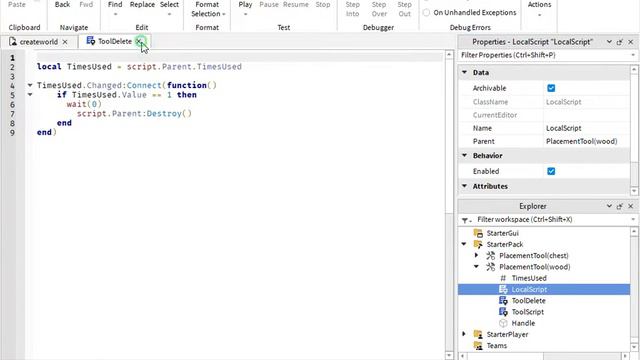Viewport: 640px width, 360px height.
Task: Click Step Out debugger button
Action: coord(404,9)
